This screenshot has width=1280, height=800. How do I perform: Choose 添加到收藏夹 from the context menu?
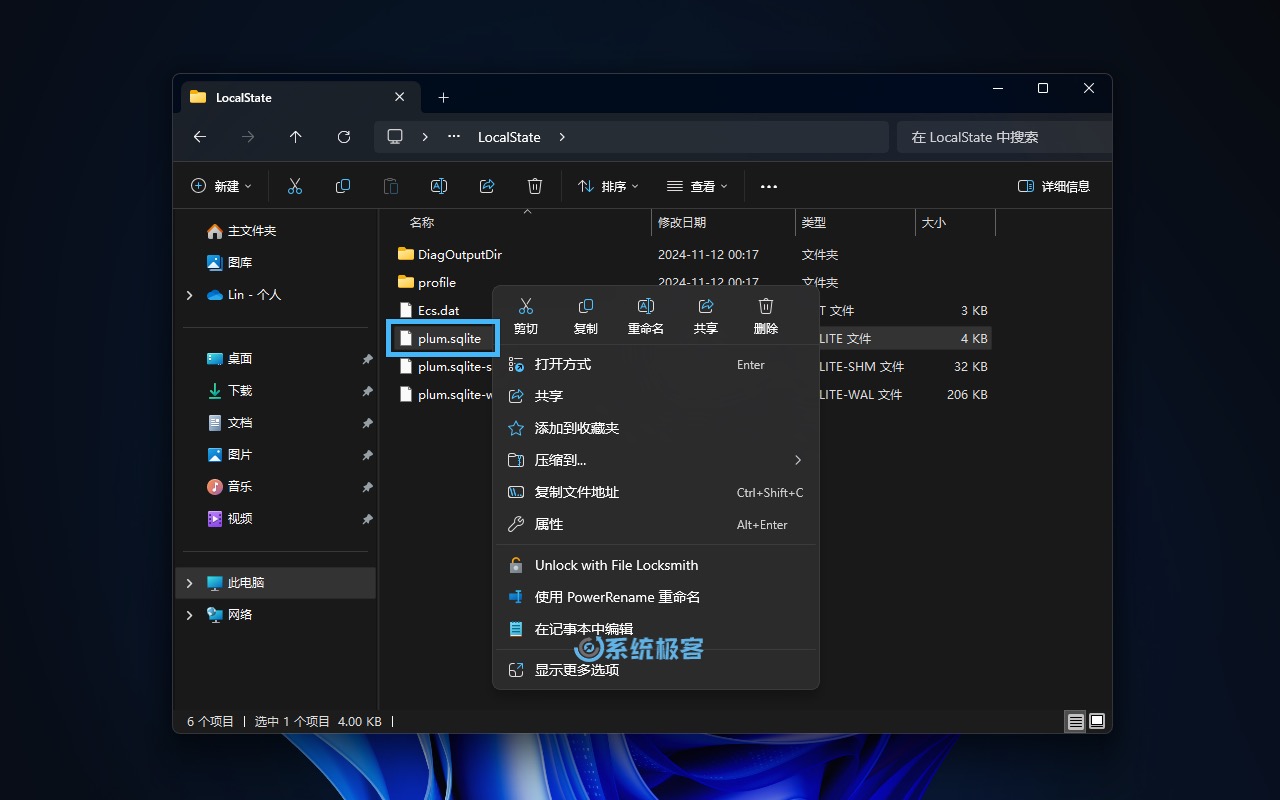point(656,428)
